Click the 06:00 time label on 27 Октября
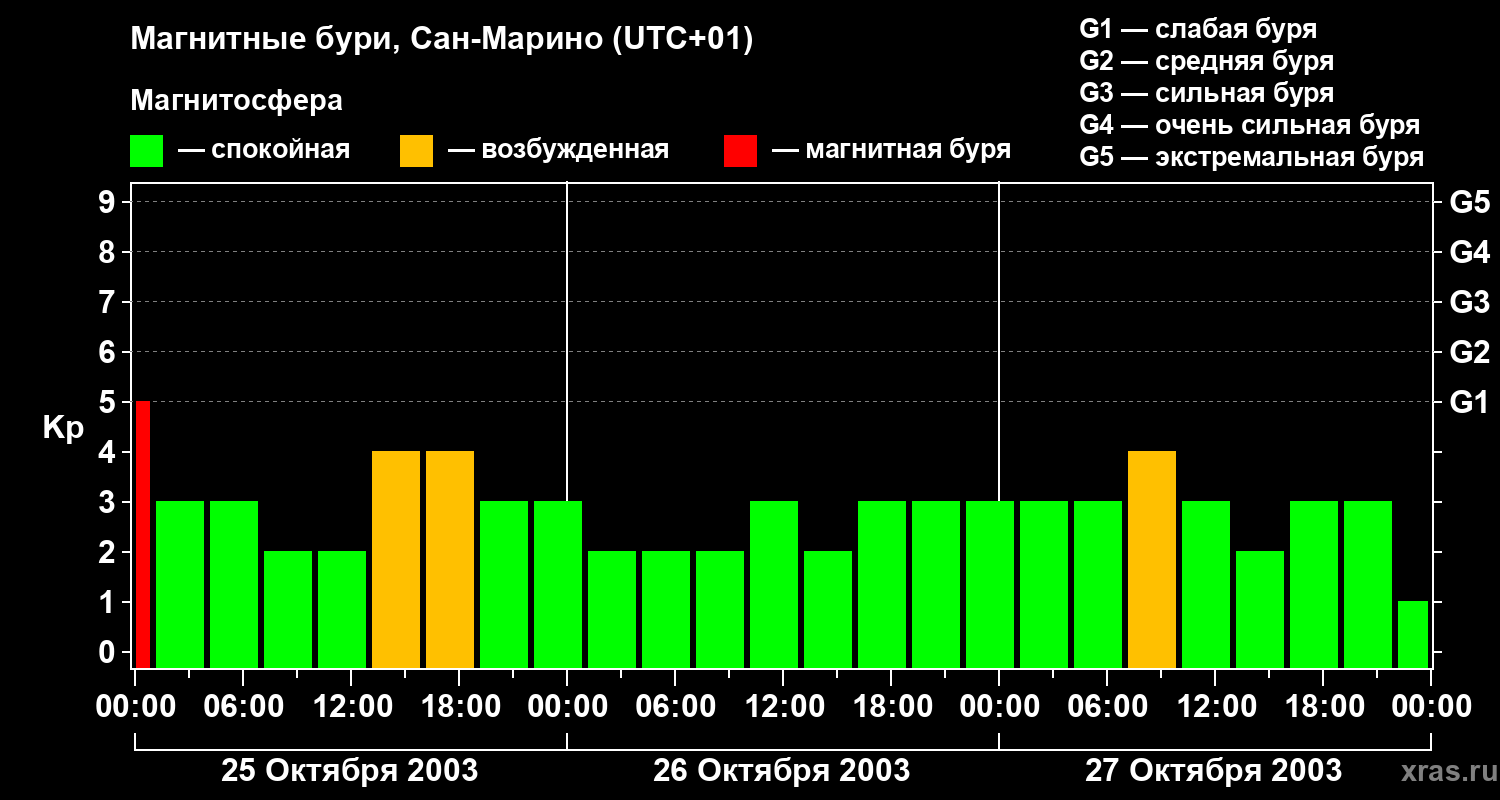1500x800 pixels. pyautogui.click(x=1108, y=707)
